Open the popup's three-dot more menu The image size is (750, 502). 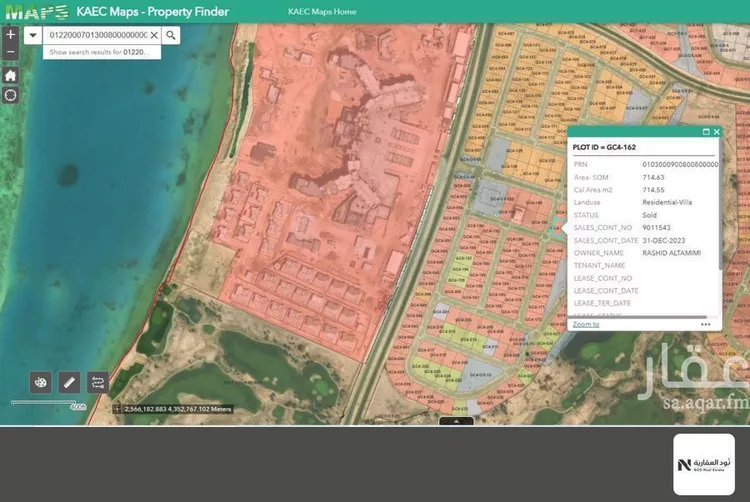click(706, 324)
